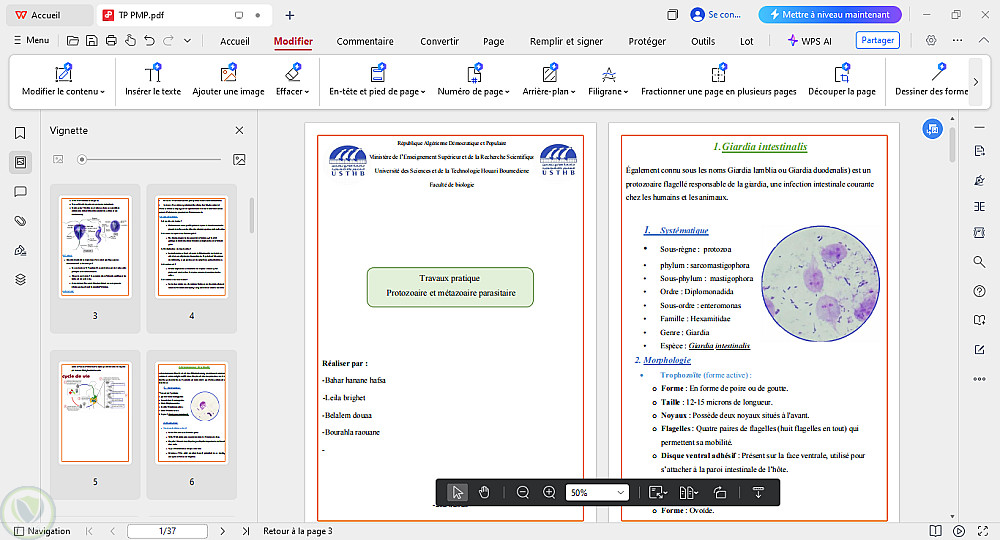Click Retour à la page 3 link

pyautogui.click(x=298, y=530)
